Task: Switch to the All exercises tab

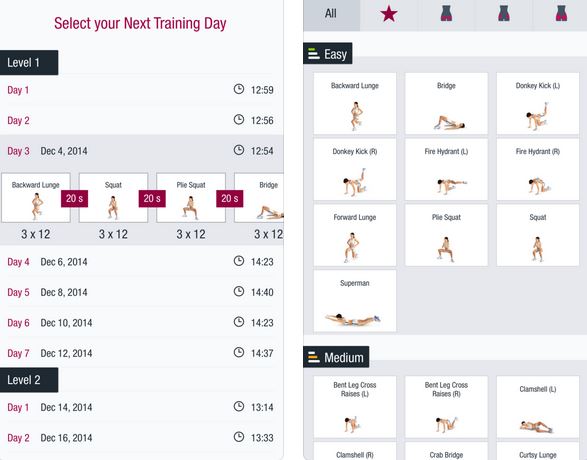Action: tap(331, 14)
